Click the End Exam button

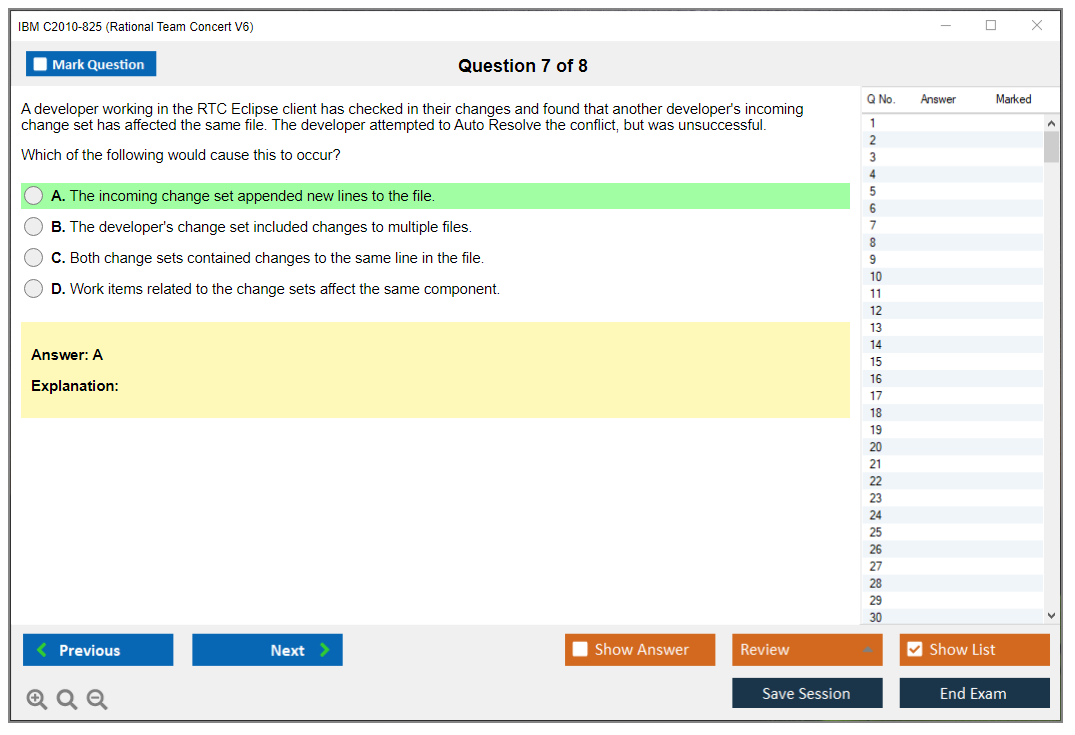[x=974, y=693]
